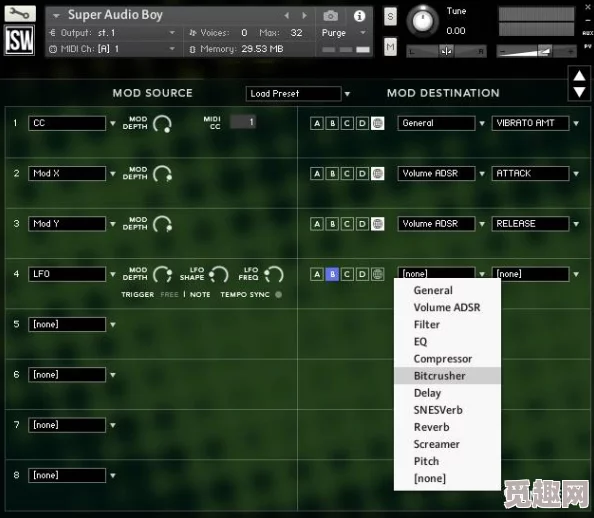Click the page up arrow
594x518 pixels.
[x=579, y=76]
